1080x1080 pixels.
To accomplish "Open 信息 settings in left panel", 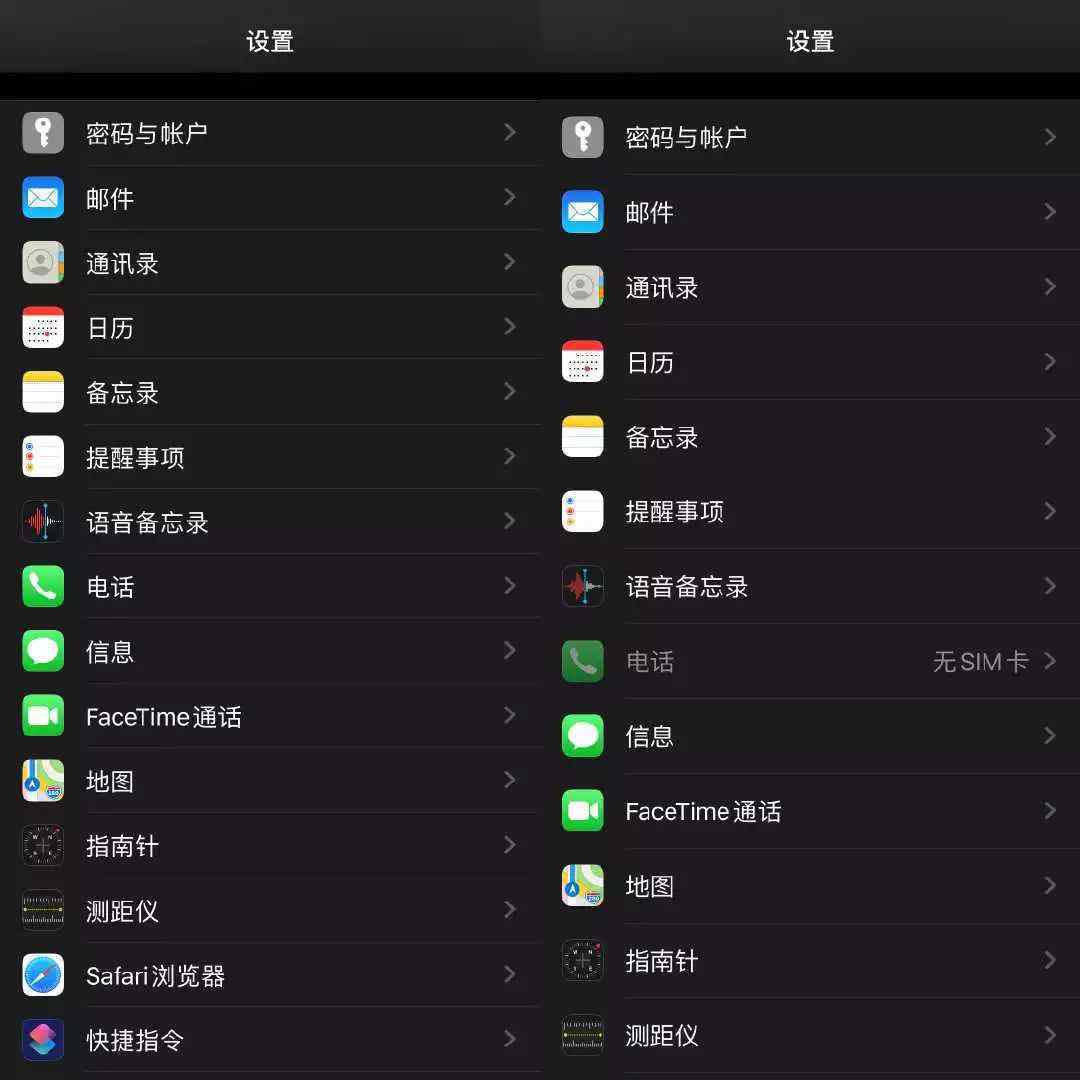I will 270,651.
